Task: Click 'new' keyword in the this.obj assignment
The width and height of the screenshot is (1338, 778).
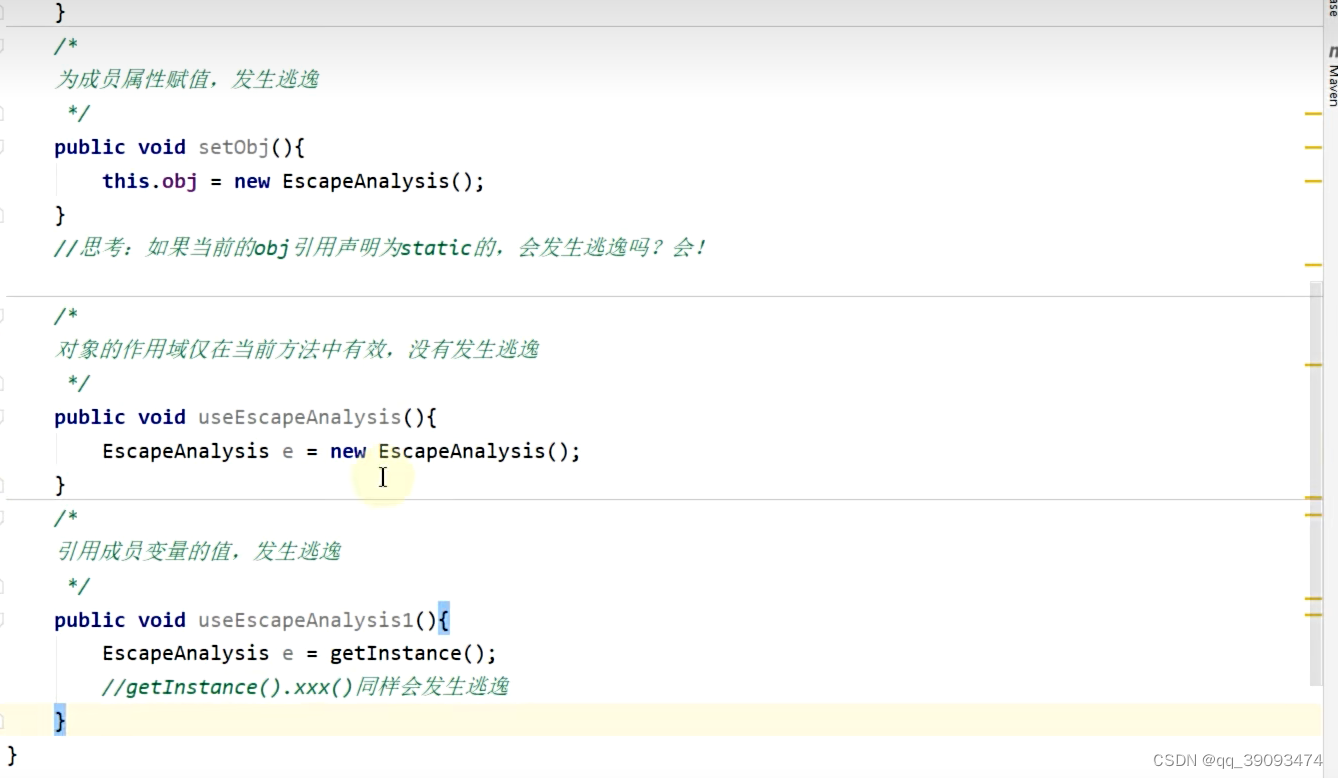Action: (252, 181)
